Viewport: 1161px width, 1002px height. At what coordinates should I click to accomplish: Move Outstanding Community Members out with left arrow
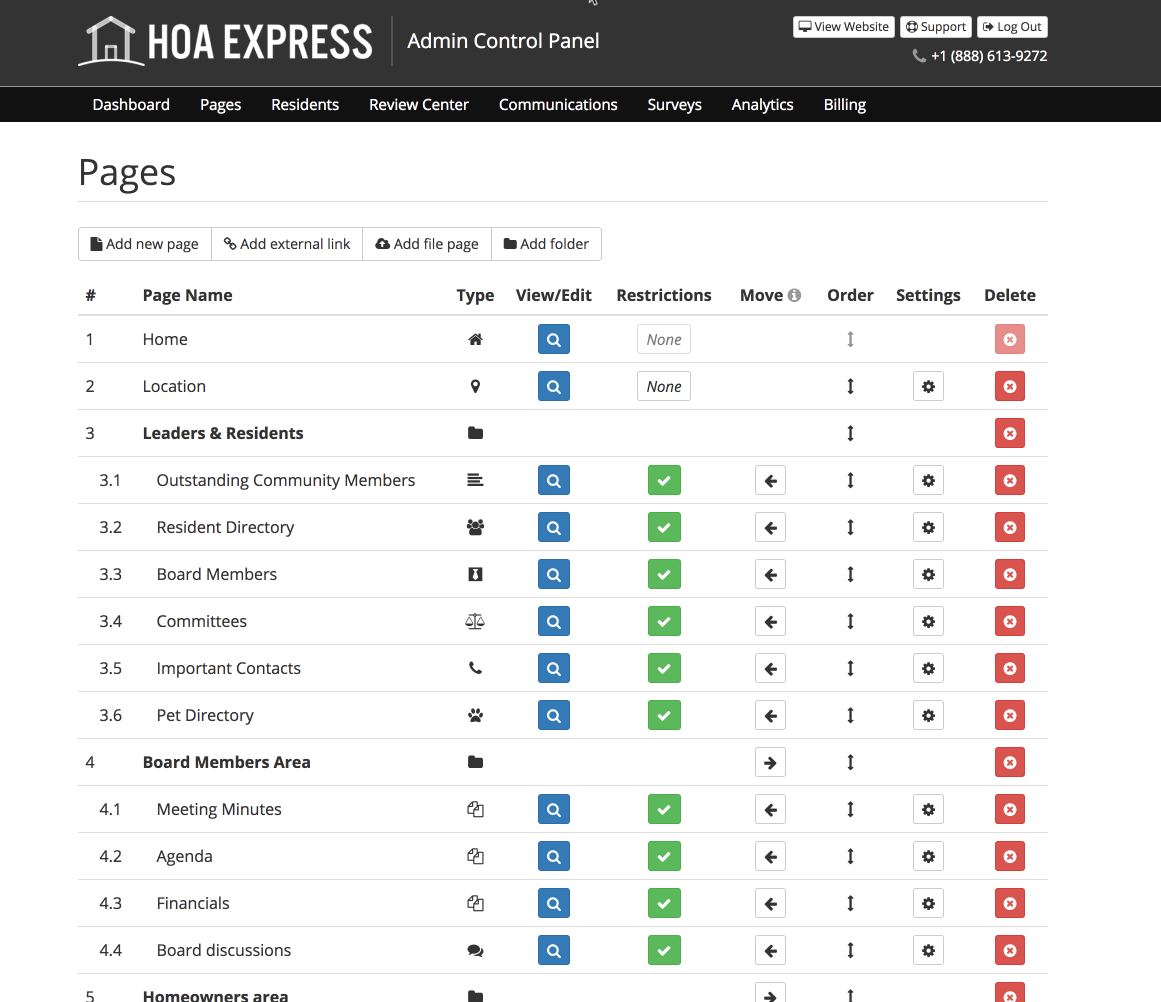[770, 480]
